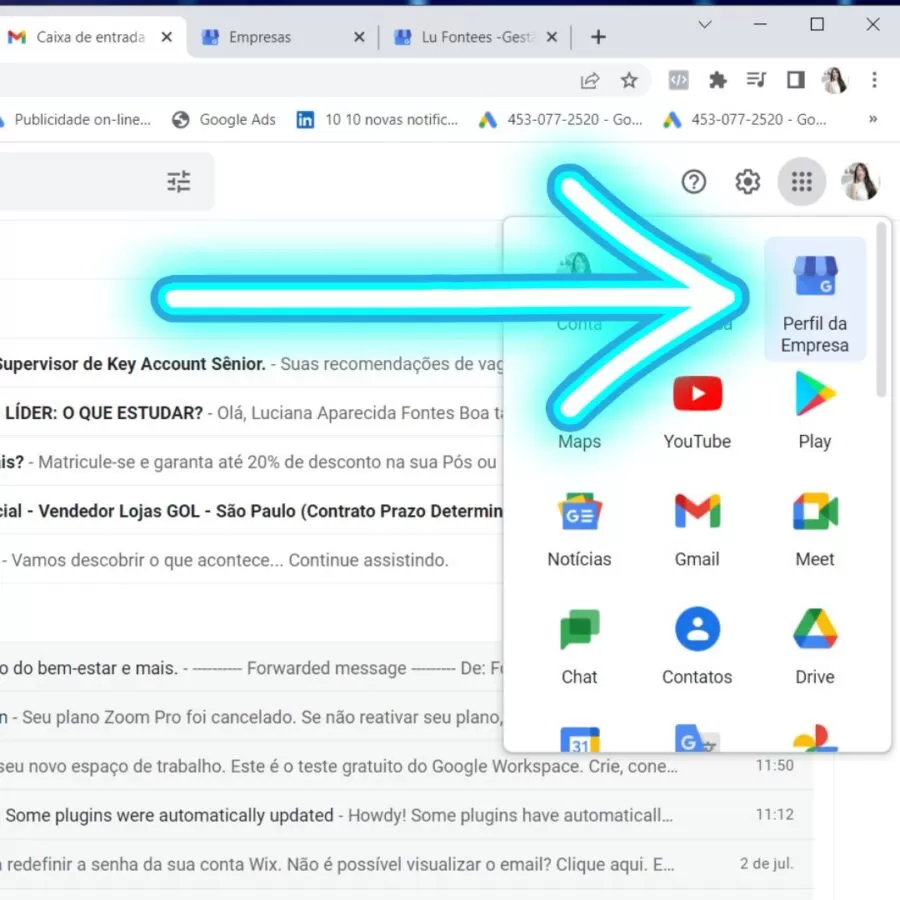Open second 453-077-2520 Google Ads bookmark
This screenshot has height=900, width=900.
point(744,119)
